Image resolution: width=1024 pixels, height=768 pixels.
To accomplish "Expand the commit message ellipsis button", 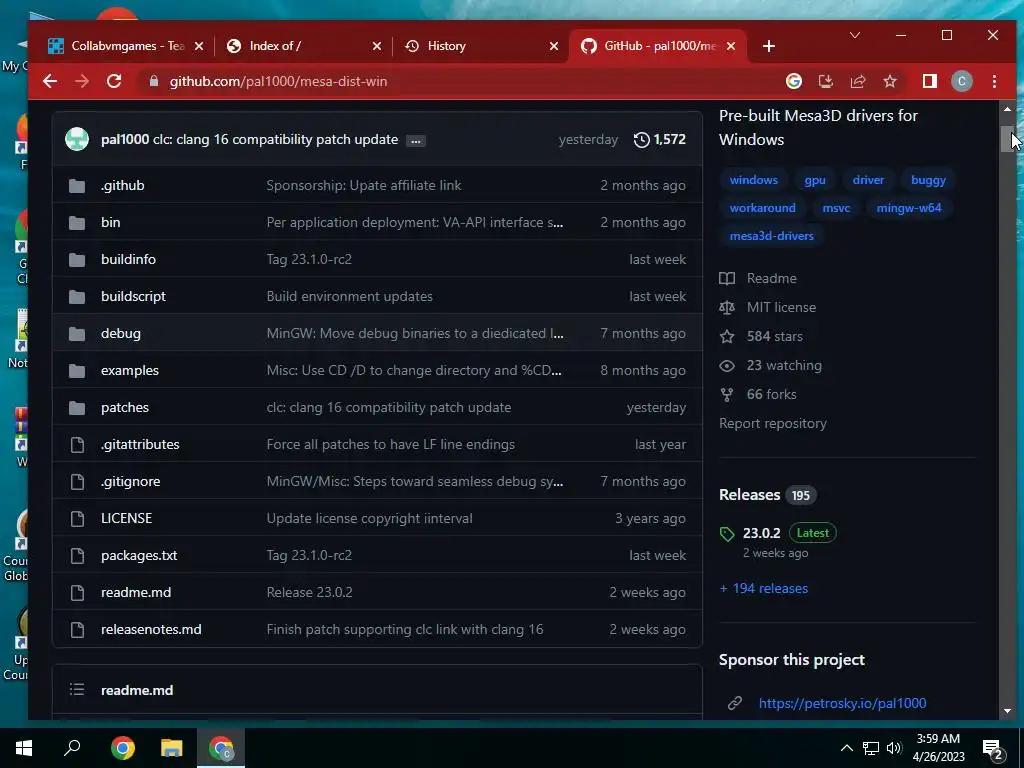I will tap(415, 140).
